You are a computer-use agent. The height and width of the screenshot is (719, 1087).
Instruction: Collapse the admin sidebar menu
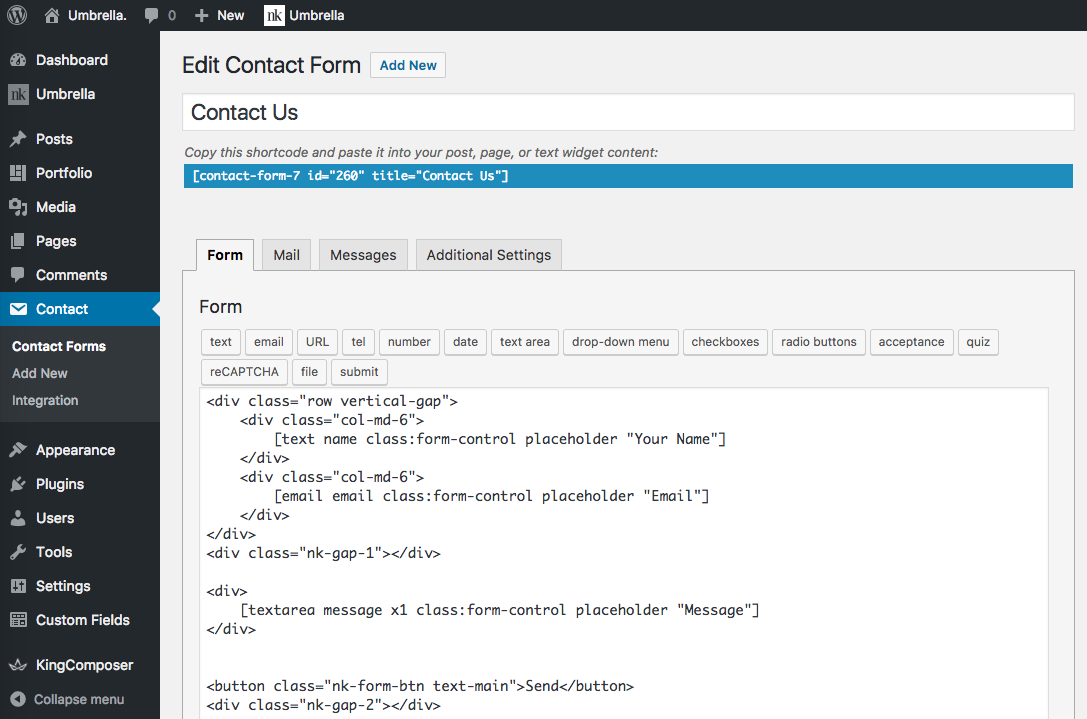(68, 699)
